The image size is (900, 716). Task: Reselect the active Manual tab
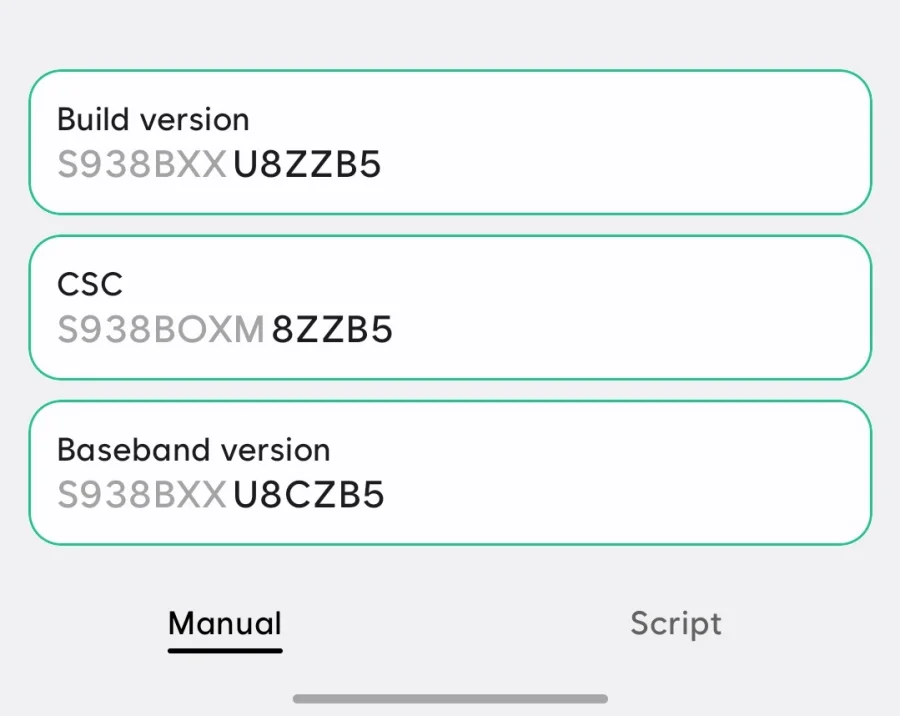[x=224, y=623]
